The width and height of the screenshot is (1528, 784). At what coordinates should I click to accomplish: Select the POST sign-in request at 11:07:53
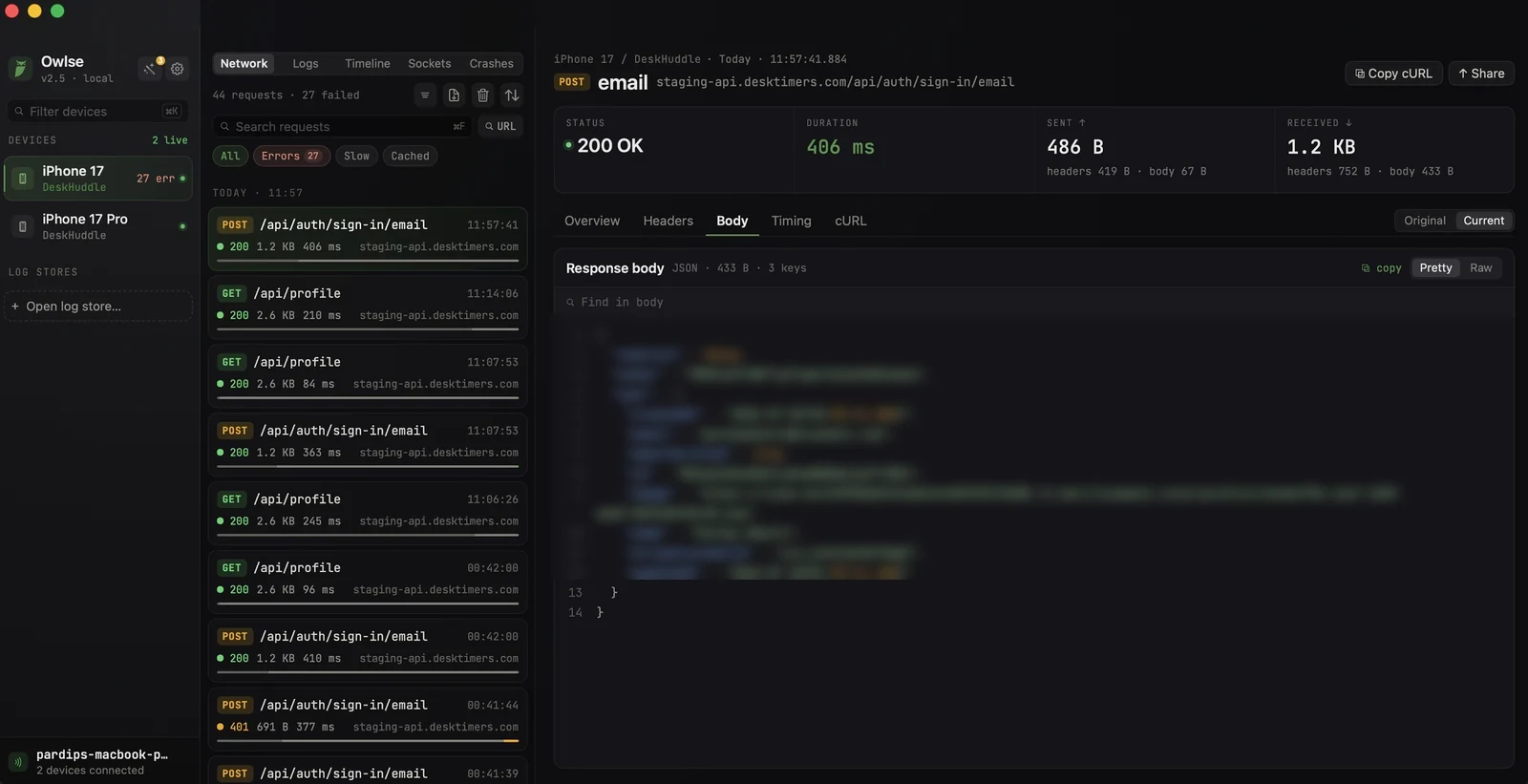click(368, 444)
